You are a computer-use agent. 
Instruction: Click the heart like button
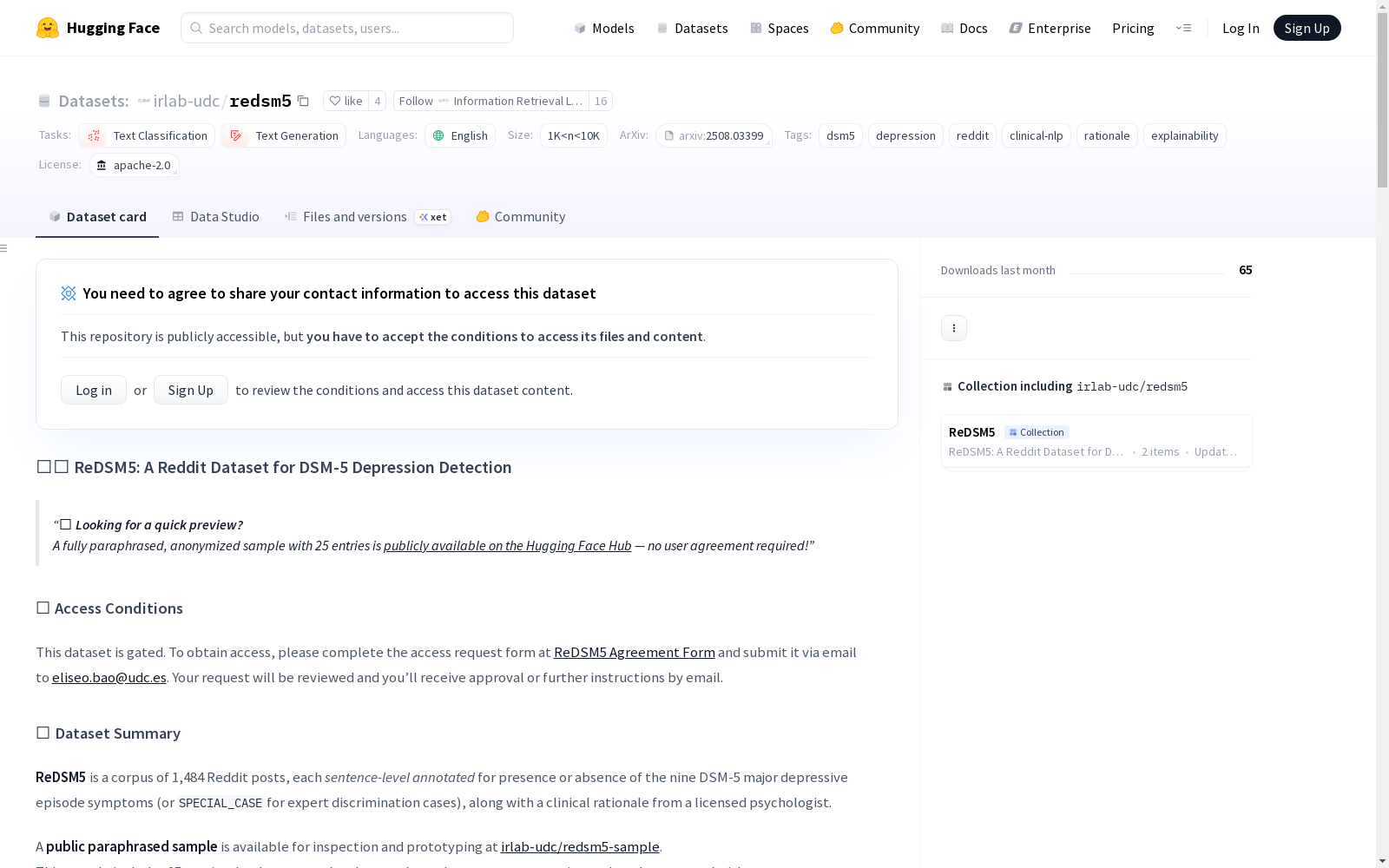tap(346, 101)
